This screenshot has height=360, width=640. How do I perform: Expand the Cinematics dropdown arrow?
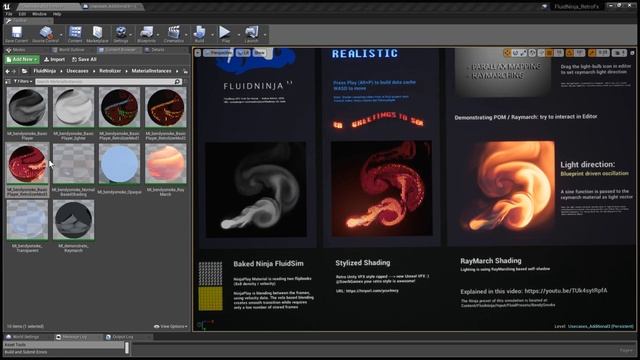[187, 35]
